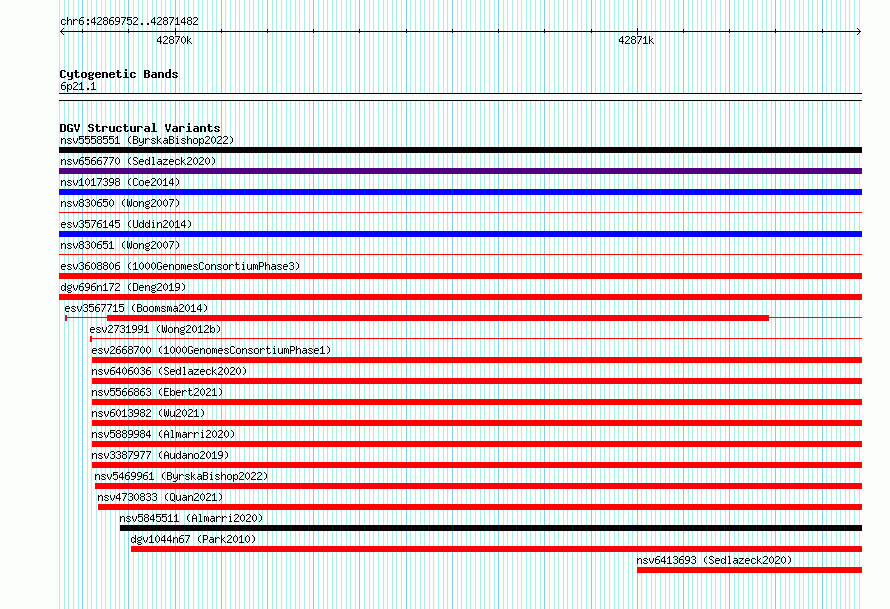
Task: Open nsv4730833 (Quan2021) variant label
Action: (x=160, y=497)
